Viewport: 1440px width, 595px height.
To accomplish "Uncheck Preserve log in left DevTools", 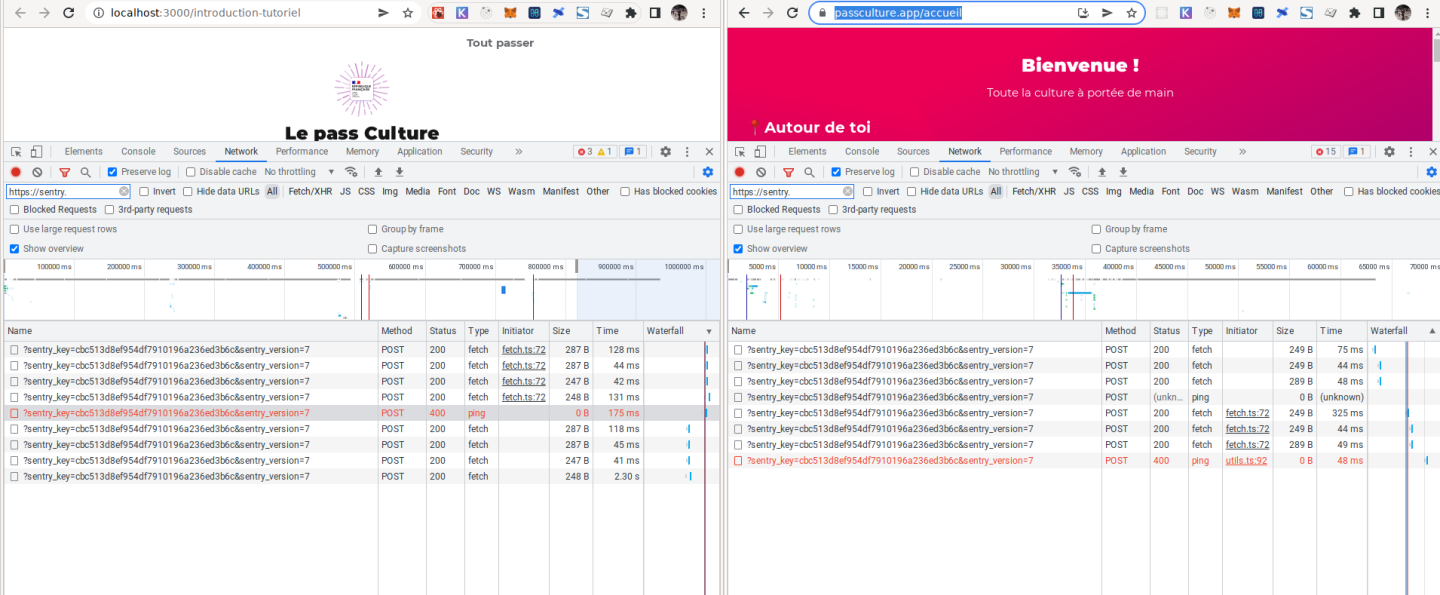I will 112,172.
